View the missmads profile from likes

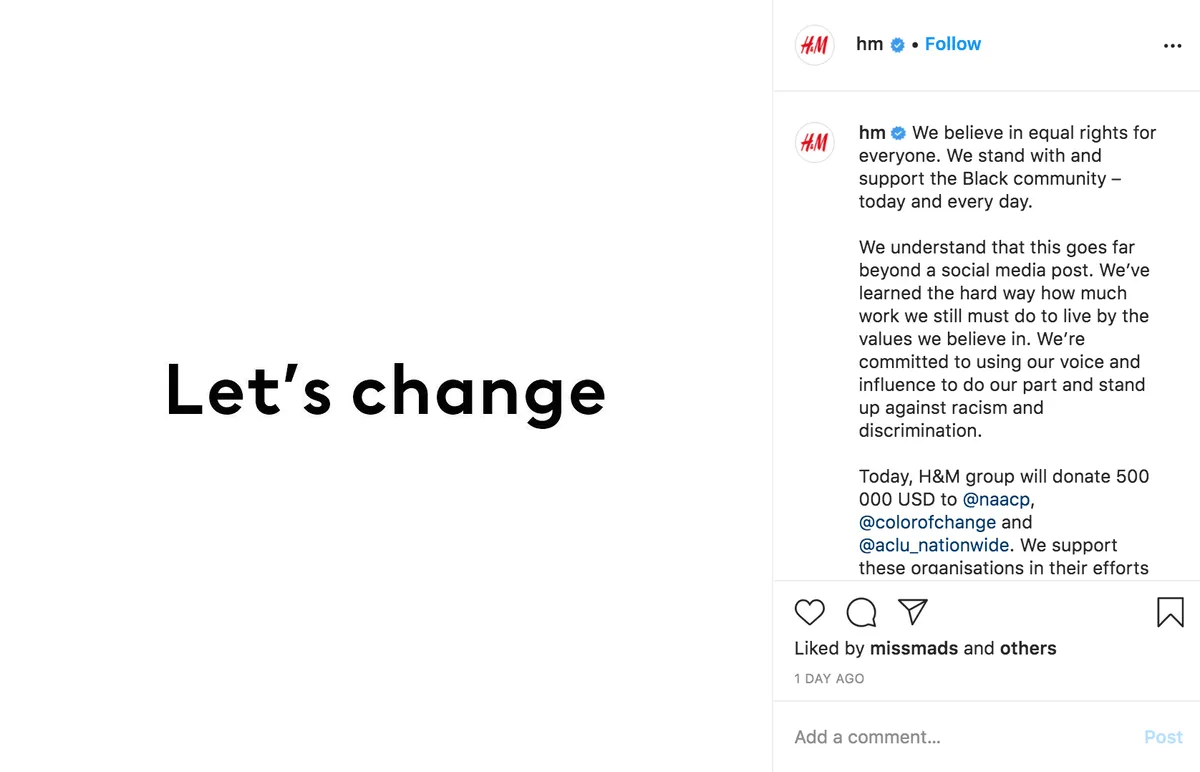pyautogui.click(x=914, y=648)
